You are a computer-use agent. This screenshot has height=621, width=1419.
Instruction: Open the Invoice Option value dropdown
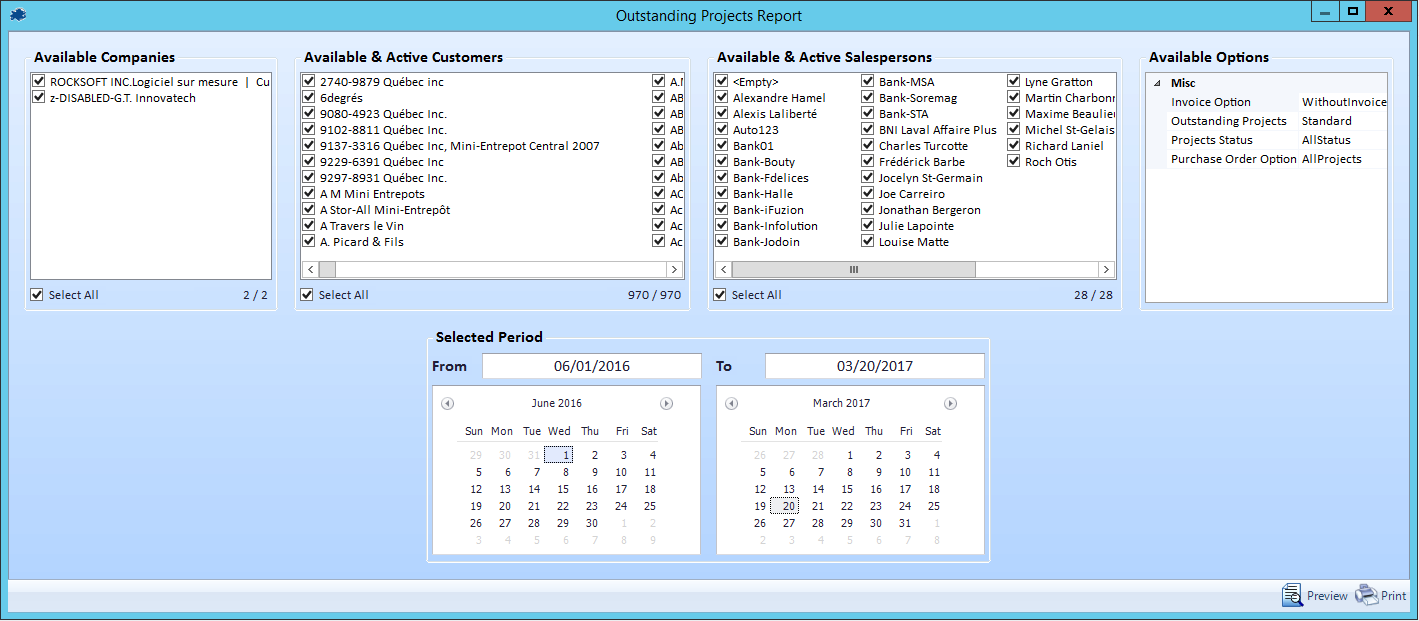coord(1342,102)
